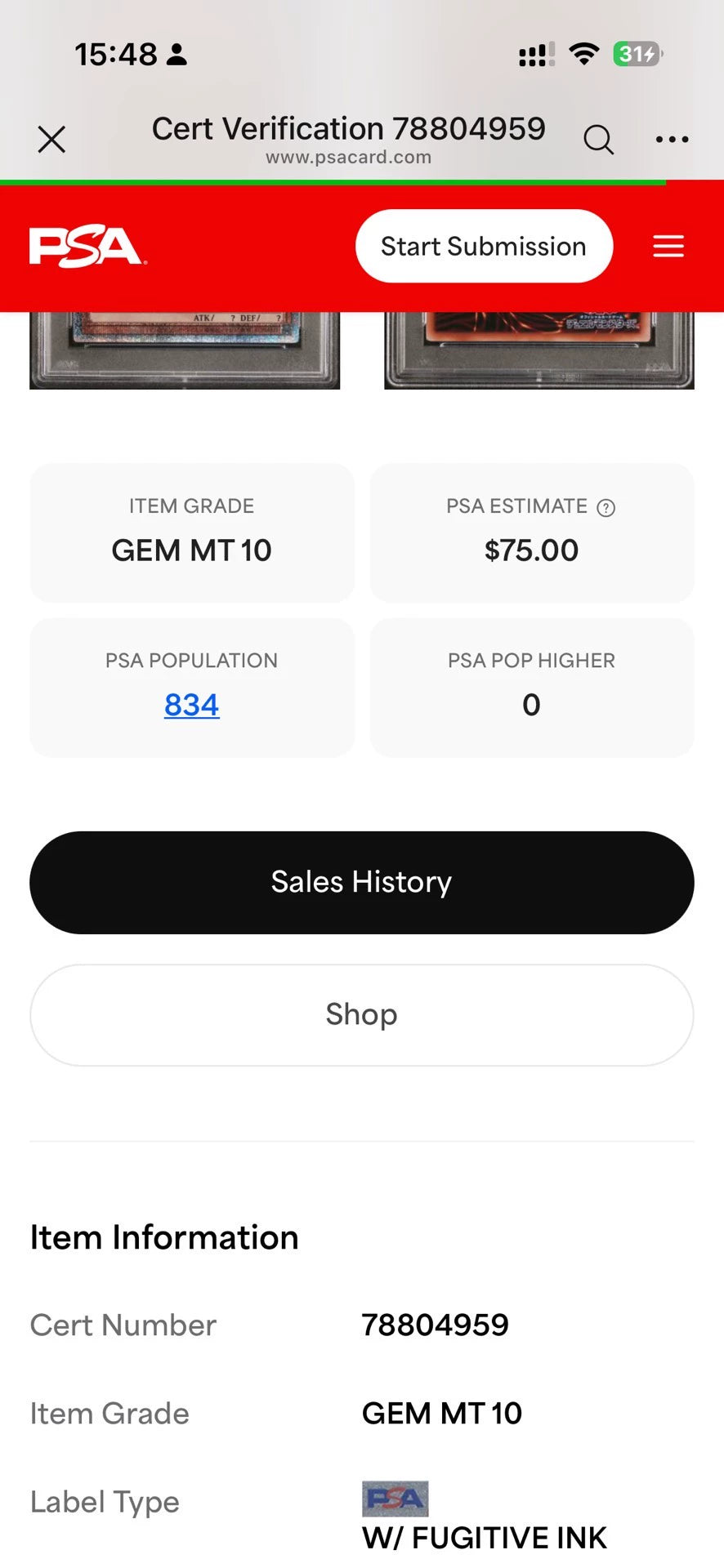Open the three-dot more options menu
The height and width of the screenshot is (1568, 724).
[x=672, y=140]
